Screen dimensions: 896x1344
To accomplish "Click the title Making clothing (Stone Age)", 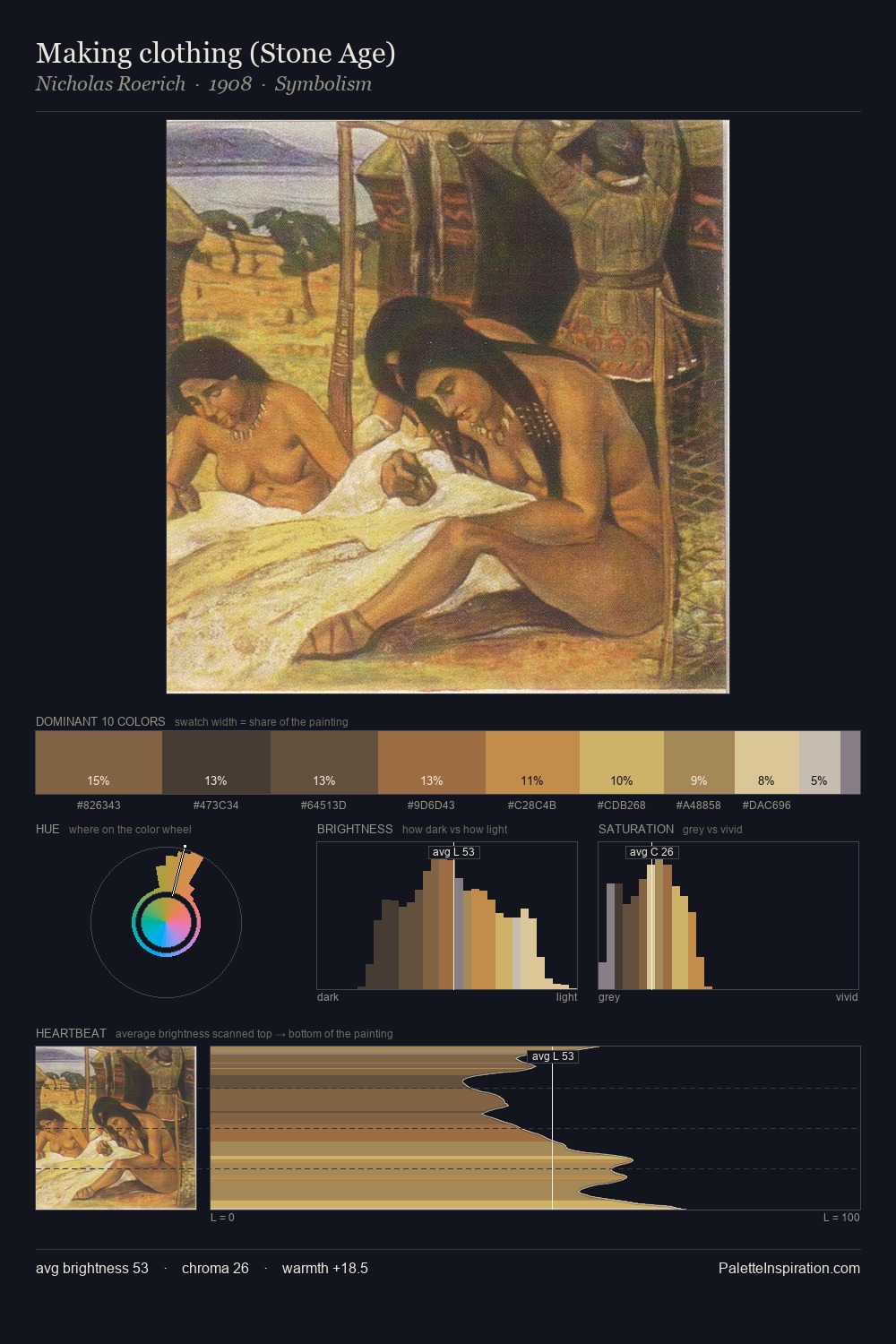I will tap(216, 54).
